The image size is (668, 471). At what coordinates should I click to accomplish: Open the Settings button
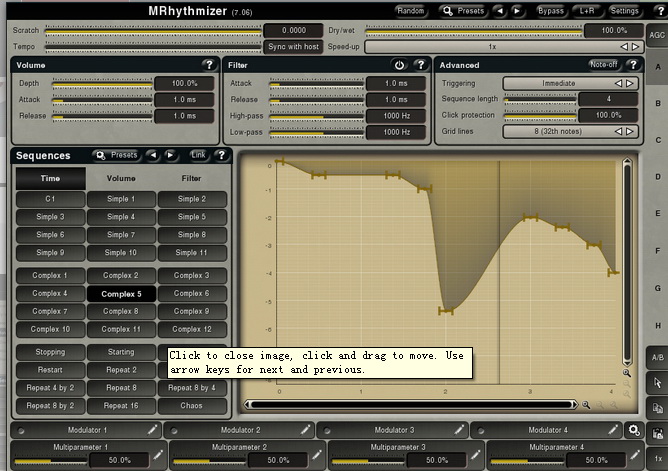point(624,11)
